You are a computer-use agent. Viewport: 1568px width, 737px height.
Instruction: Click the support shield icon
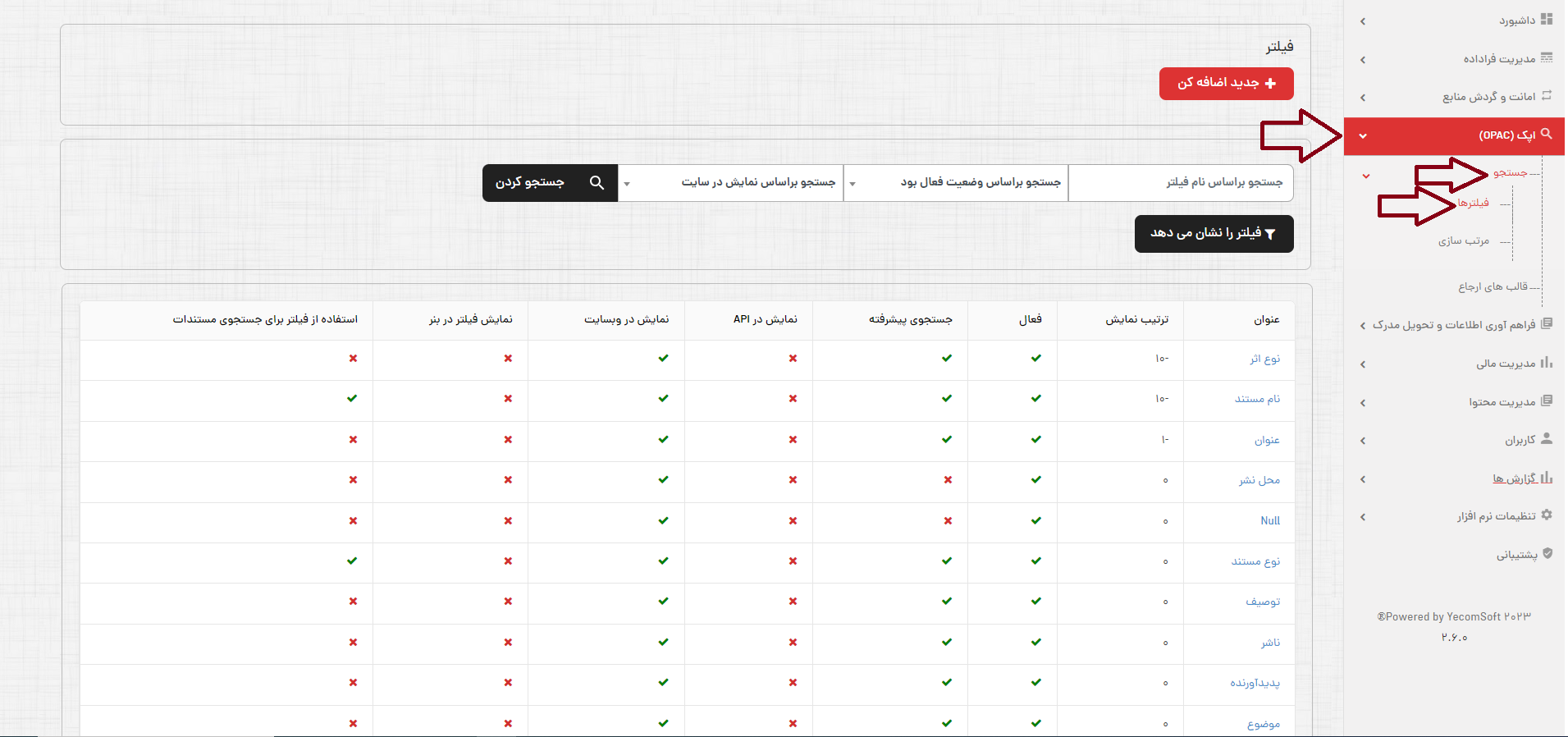tap(1547, 554)
